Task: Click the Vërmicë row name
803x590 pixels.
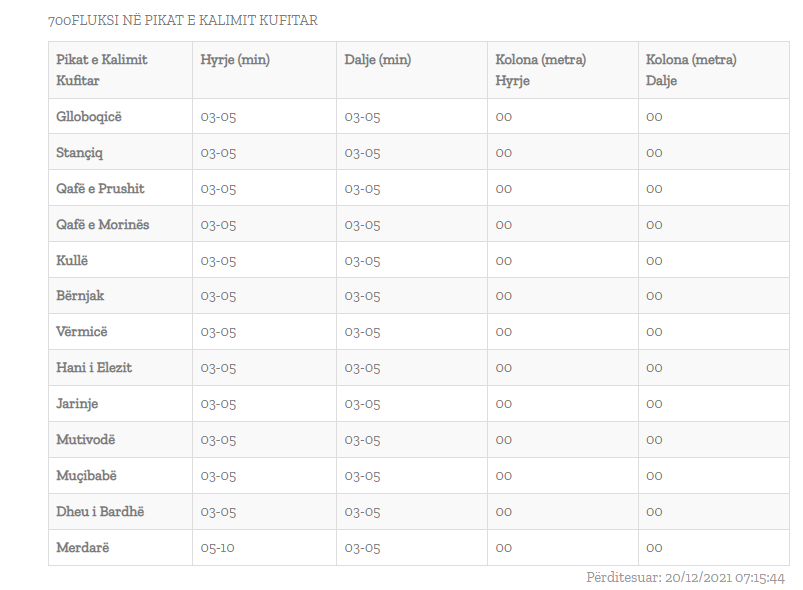Action: tap(82, 331)
